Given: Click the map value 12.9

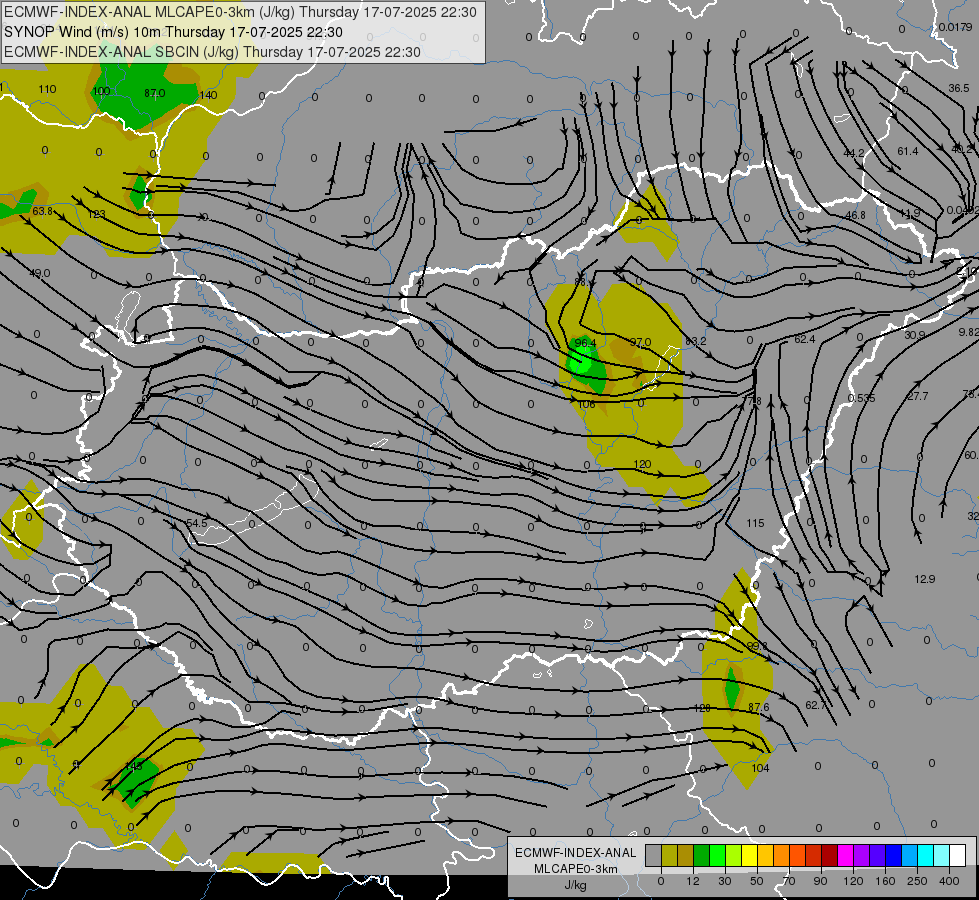Looking at the screenshot, I should [925, 579].
